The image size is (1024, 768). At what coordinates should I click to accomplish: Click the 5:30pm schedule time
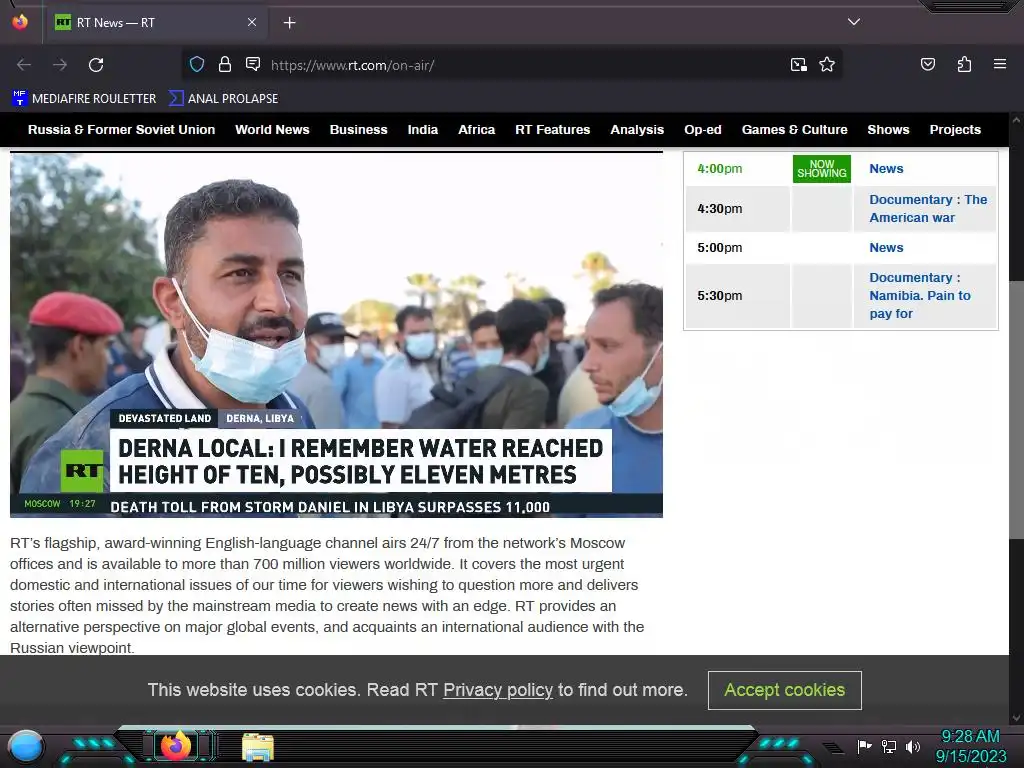[x=720, y=295]
